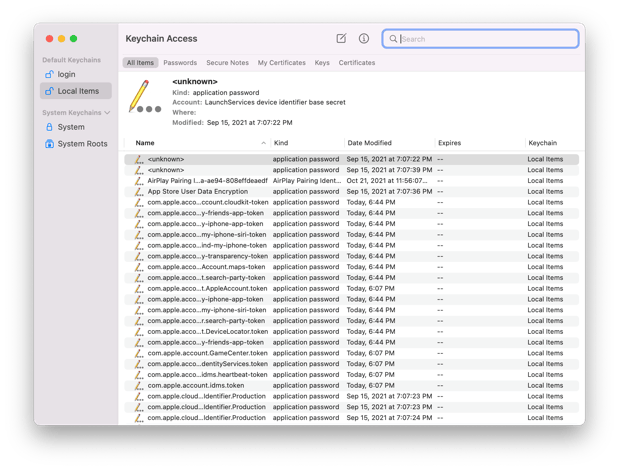Screen dimensions: 619x470
Task: Click the pencil icon of the Account.maps-token row
Action: 139,267
